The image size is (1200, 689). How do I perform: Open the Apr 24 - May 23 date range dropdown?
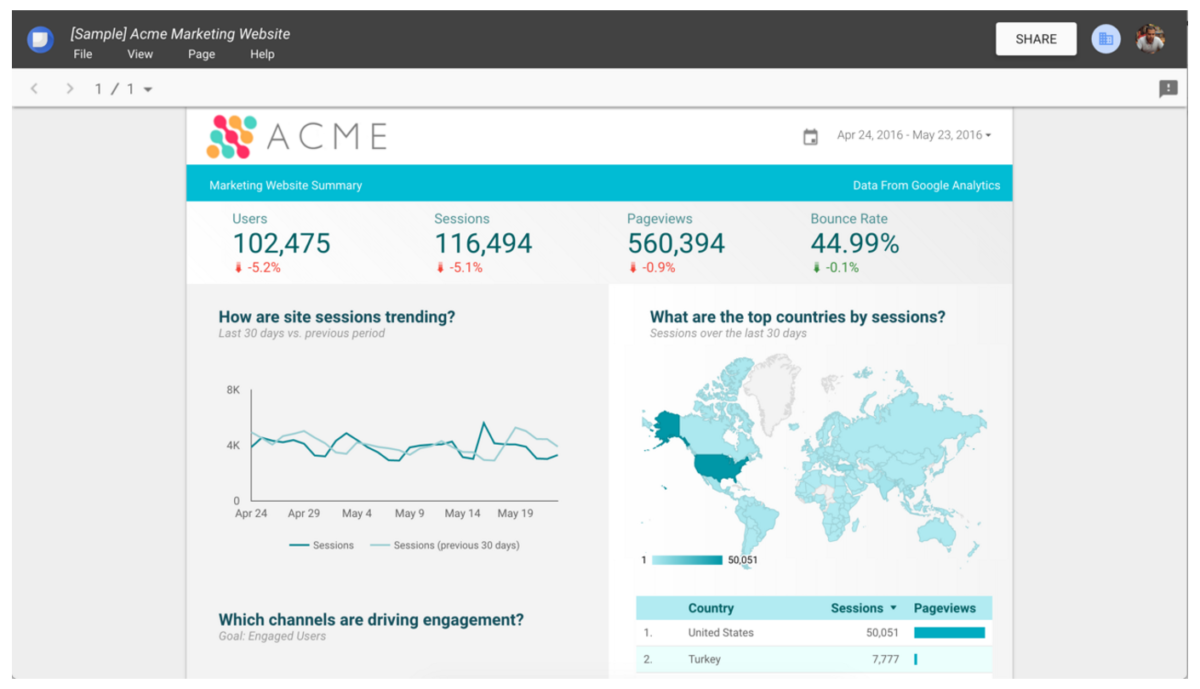pos(913,135)
